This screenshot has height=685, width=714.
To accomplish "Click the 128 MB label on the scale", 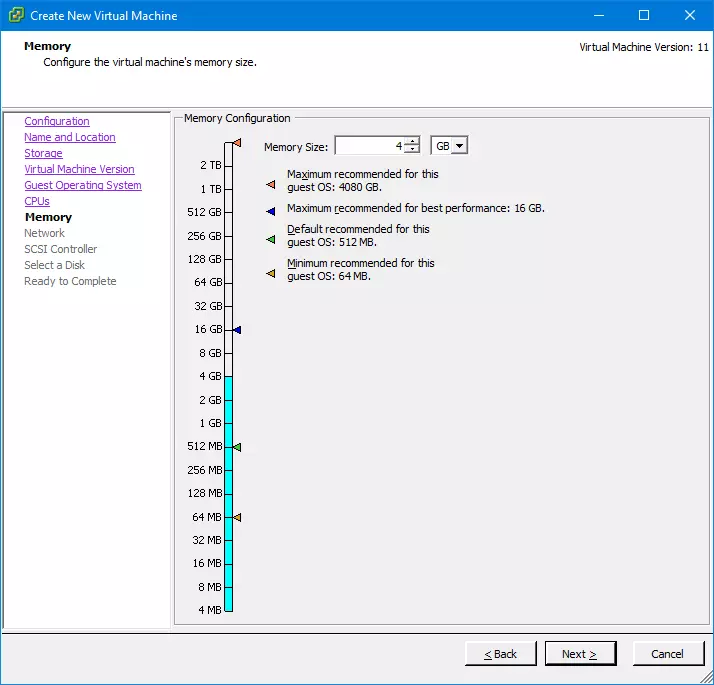I will click(x=205, y=493).
